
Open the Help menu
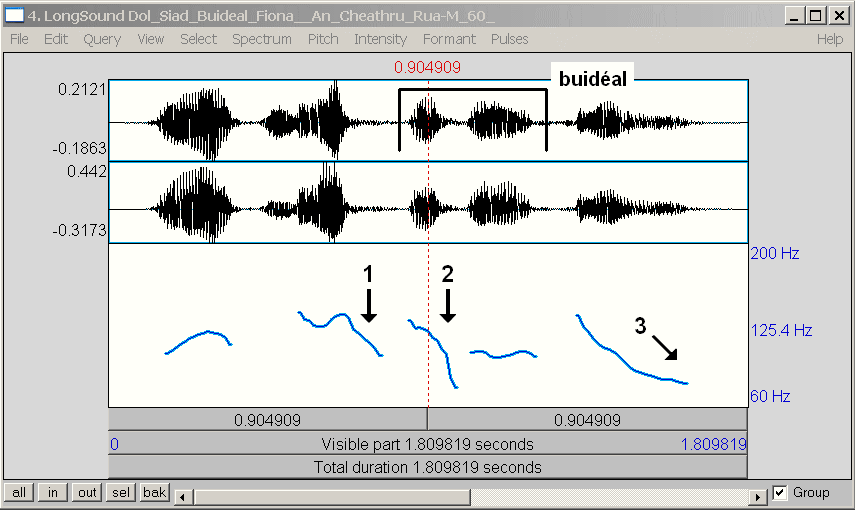830,39
